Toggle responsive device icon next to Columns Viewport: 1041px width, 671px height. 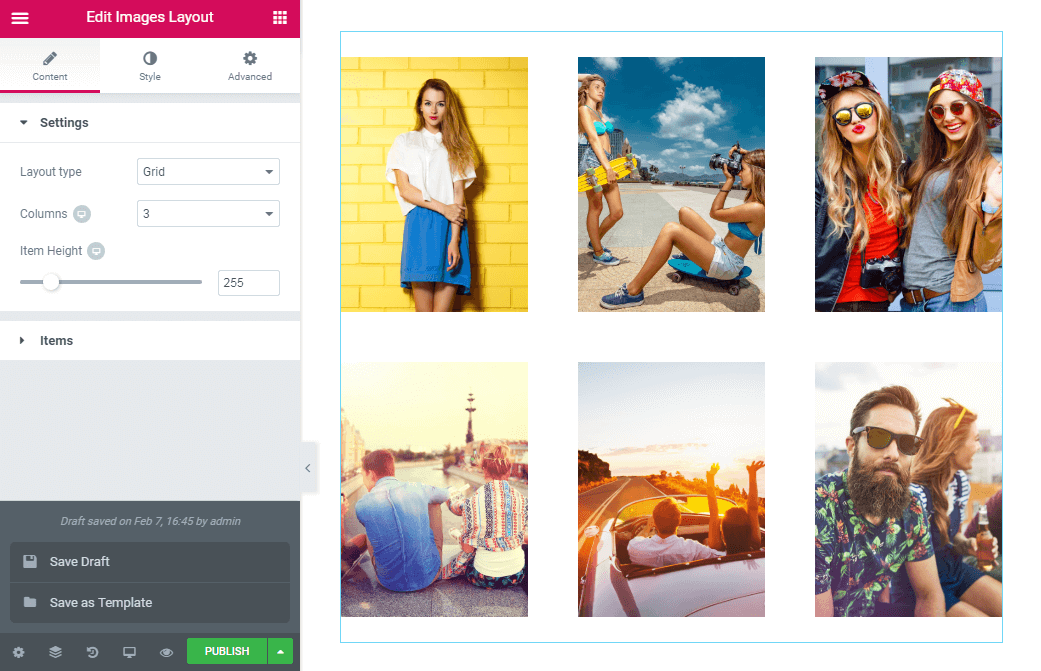pos(82,214)
